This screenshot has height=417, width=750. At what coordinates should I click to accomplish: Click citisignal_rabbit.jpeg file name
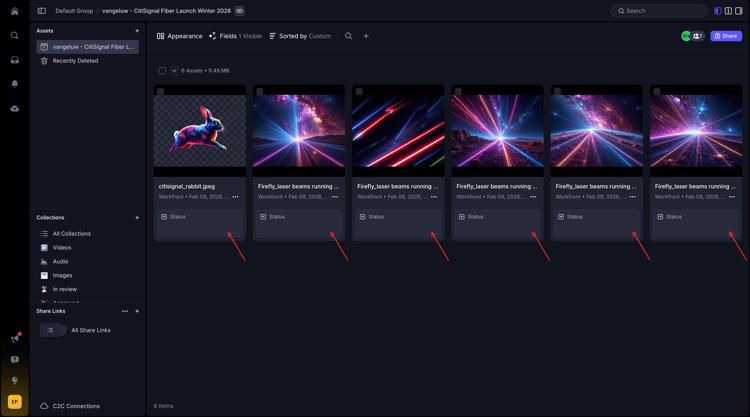187,187
